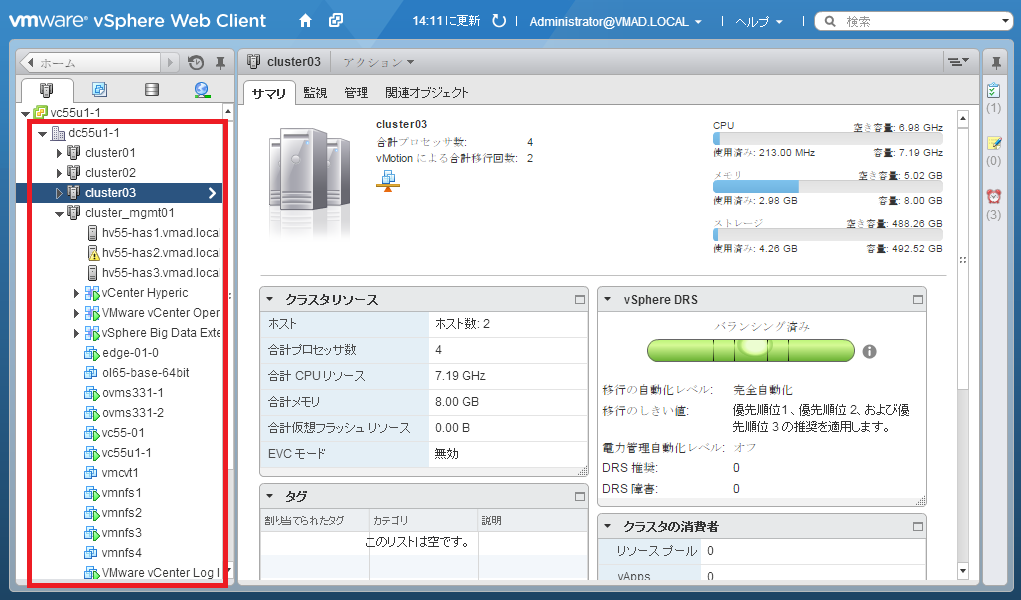This screenshot has height=600, width=1021.
Task: Sort tags by 割り当てられたタグ column
Action: click(x=315, y=521)
